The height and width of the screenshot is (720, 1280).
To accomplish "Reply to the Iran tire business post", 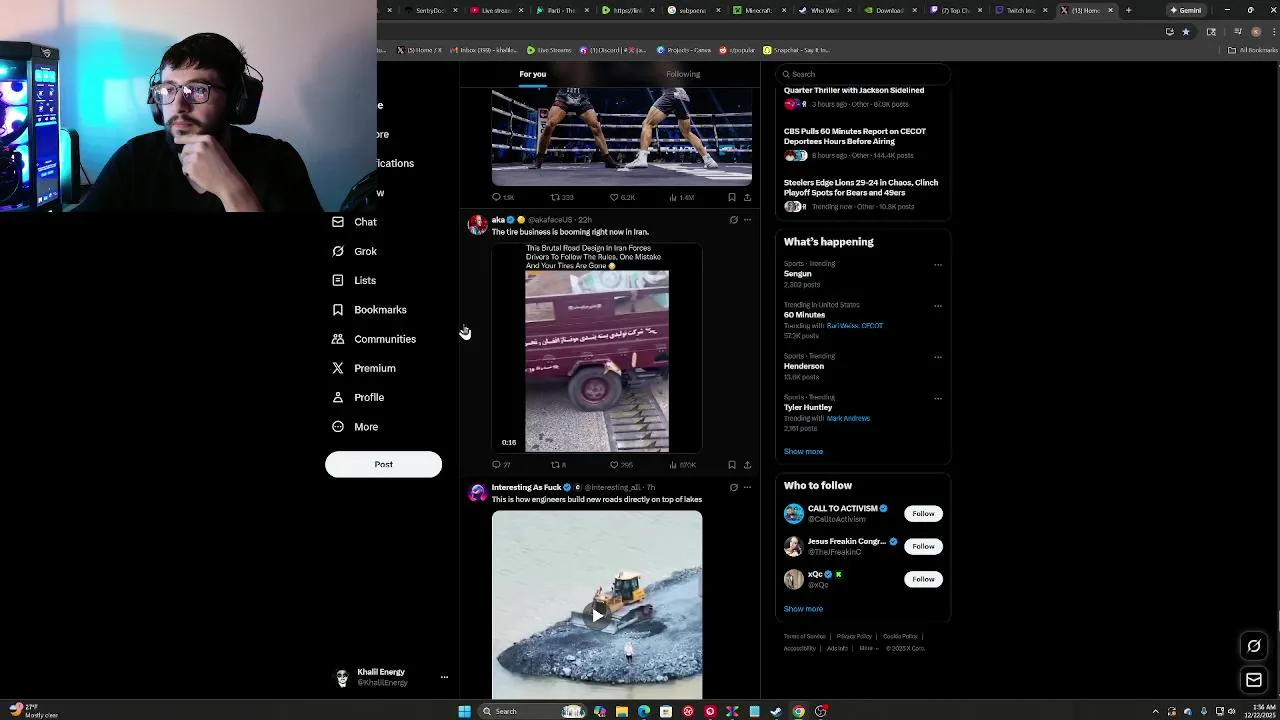I will tap(501, 465).
